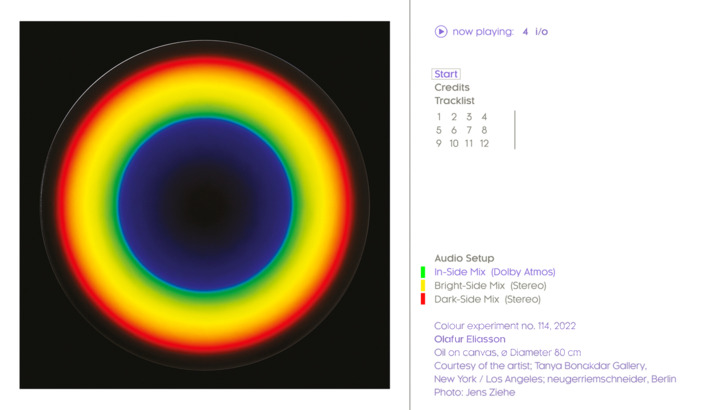Select track 8 in the tracklist

point(484,130)
